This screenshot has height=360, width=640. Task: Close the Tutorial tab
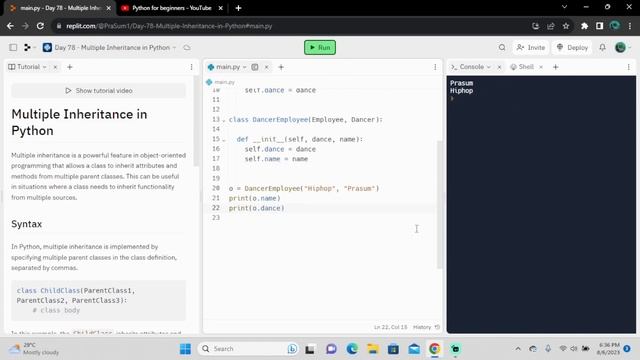point(55,67)
